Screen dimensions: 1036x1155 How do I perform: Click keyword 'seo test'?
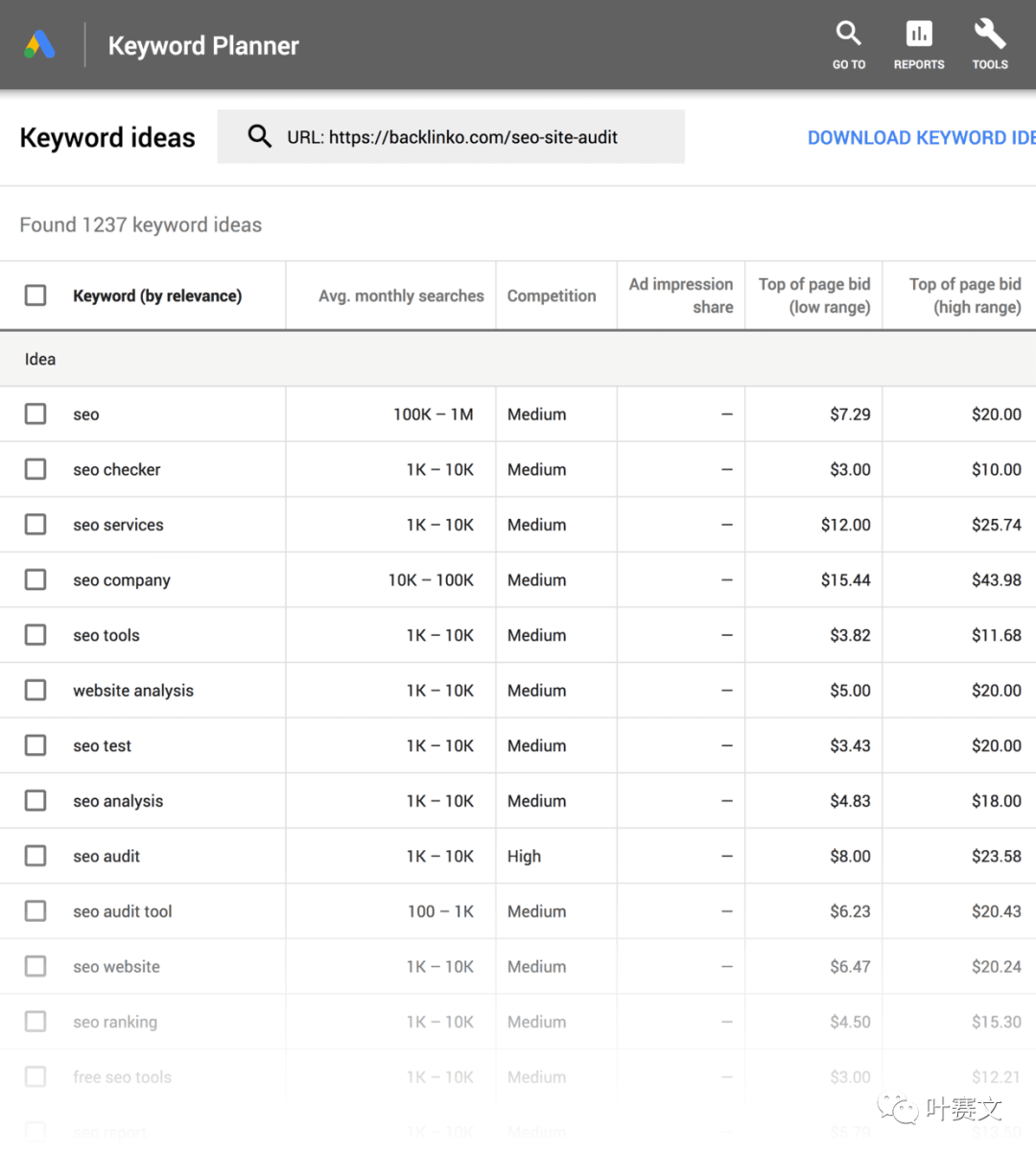point(102,745)
